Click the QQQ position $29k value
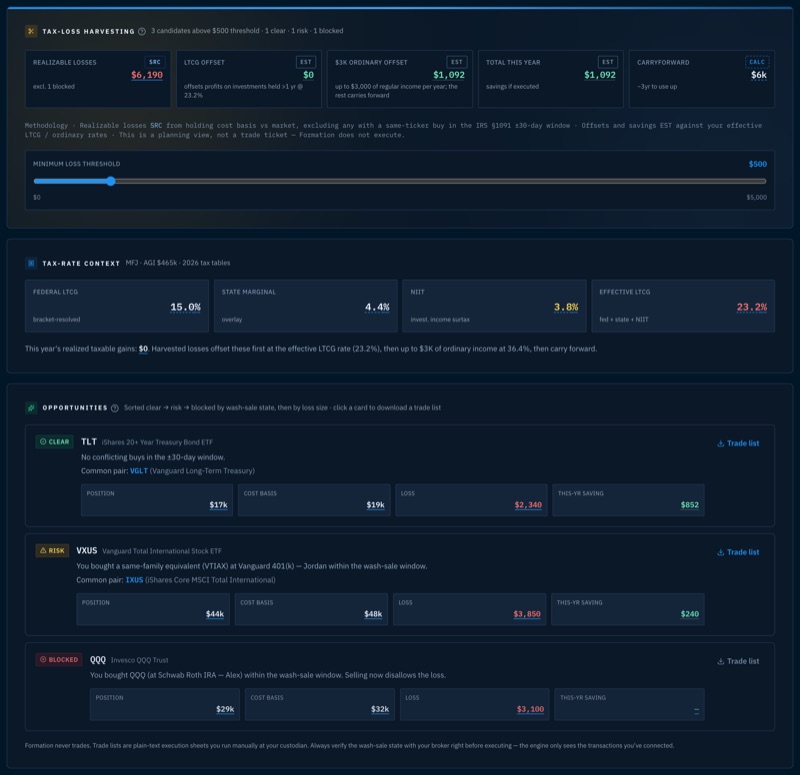The image size is (800, 775). click(225, 709)
